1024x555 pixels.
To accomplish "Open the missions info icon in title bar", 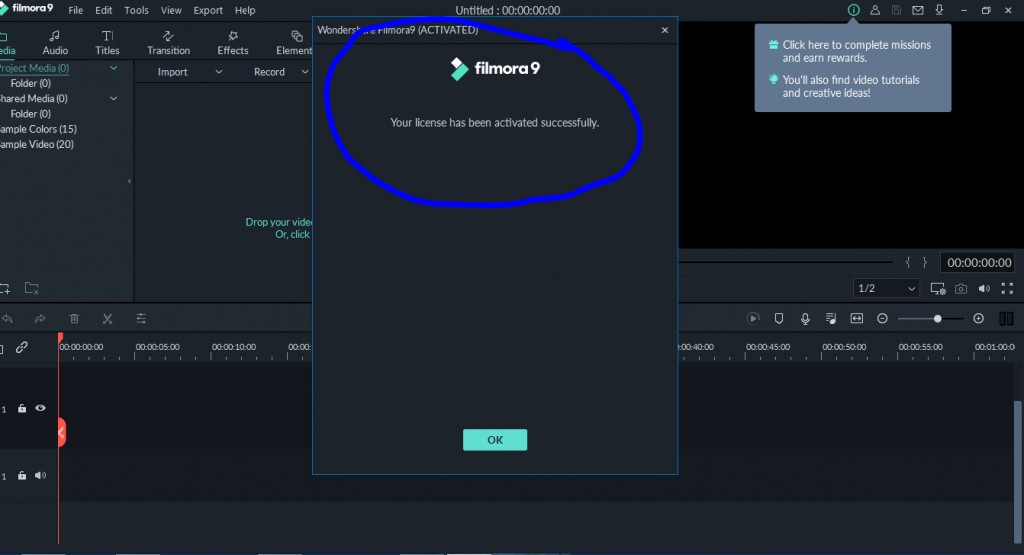I will click(x=854, y=10).
